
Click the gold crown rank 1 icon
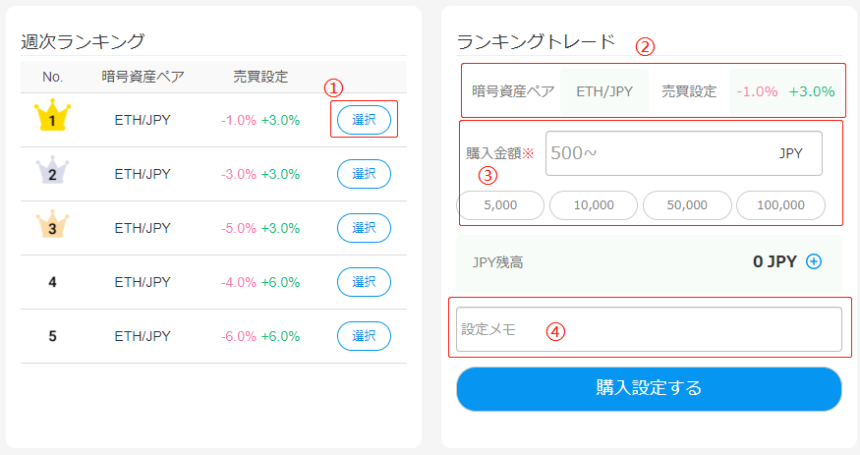(x=53, y=115)
